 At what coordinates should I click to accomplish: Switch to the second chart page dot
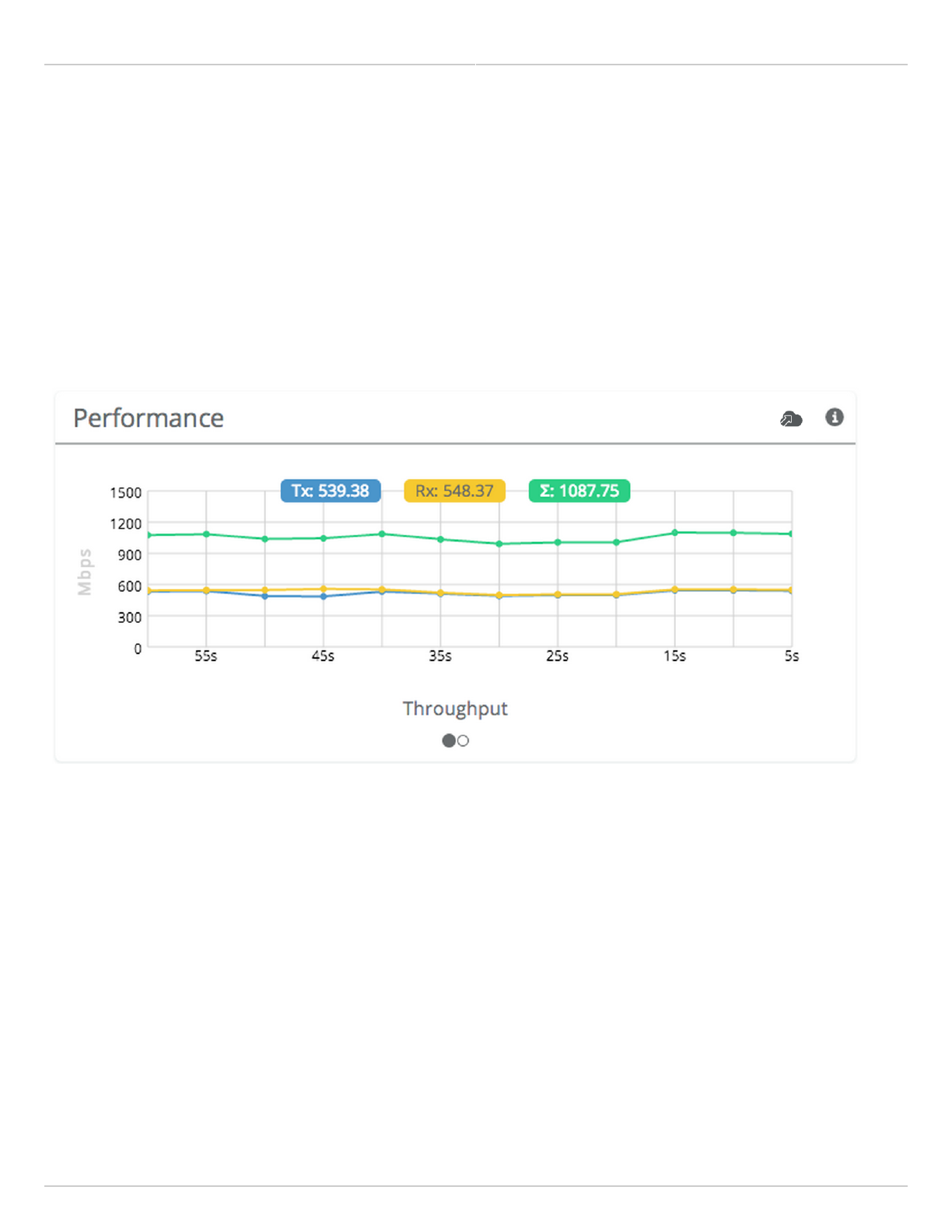coord(464,740)
